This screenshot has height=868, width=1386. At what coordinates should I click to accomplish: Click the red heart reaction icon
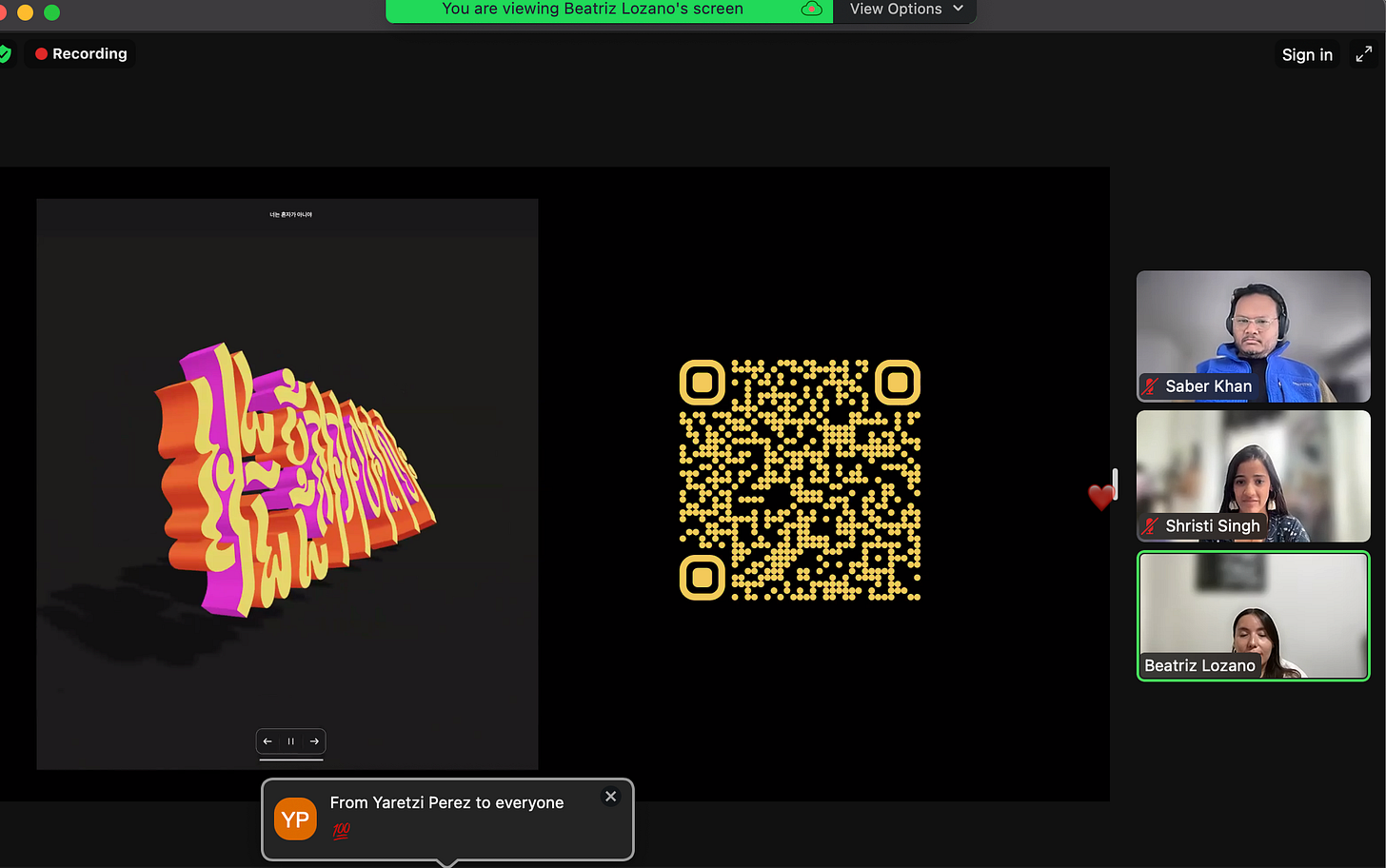[1101, 496]
